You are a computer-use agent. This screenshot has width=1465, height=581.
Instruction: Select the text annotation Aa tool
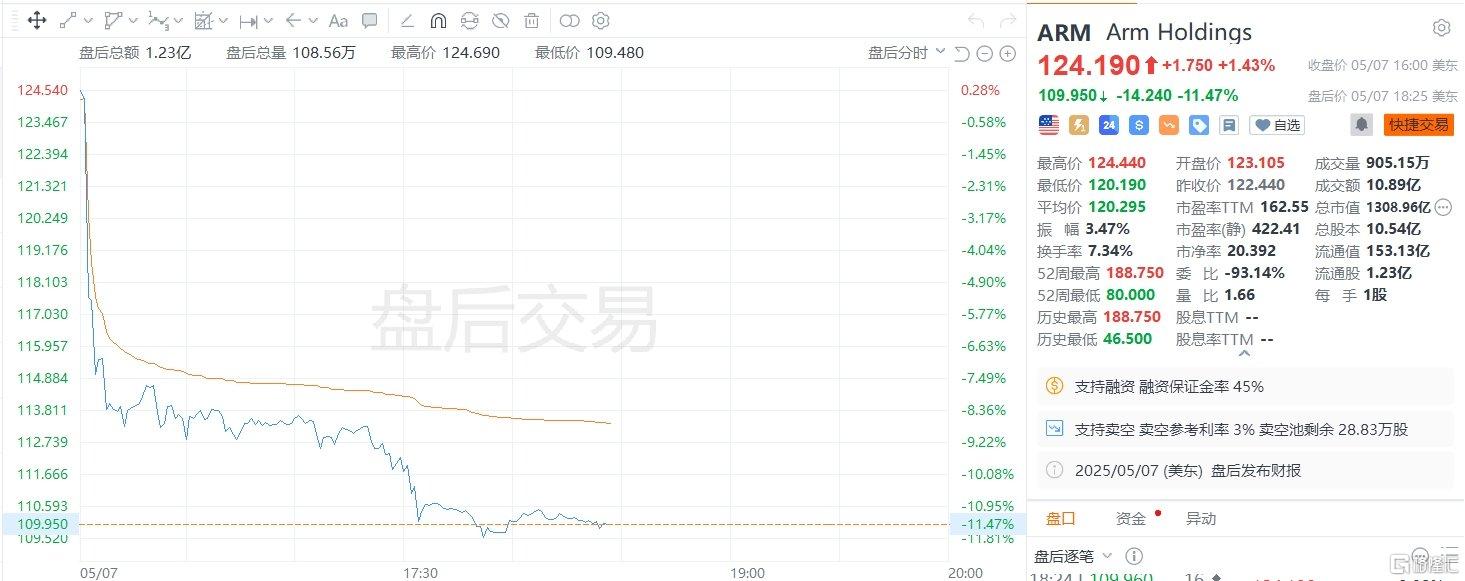[339, 20]
